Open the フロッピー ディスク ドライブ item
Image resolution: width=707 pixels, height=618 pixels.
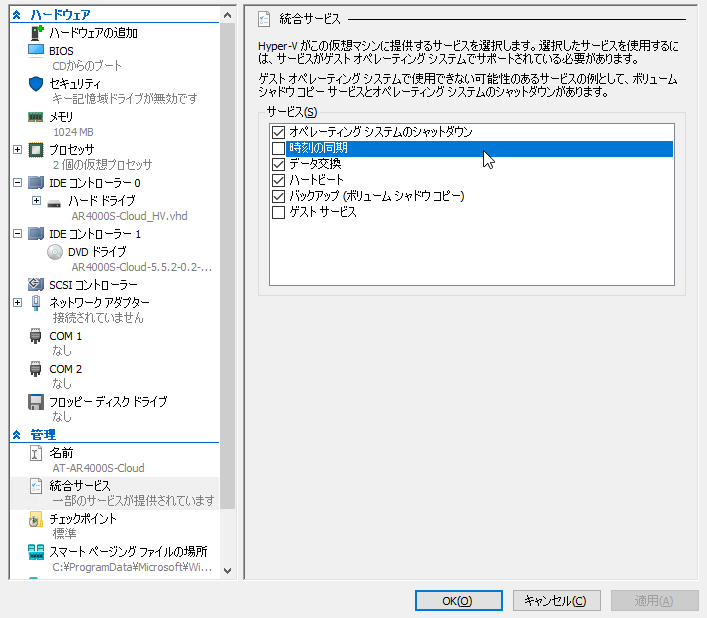(x=108, y=402)
